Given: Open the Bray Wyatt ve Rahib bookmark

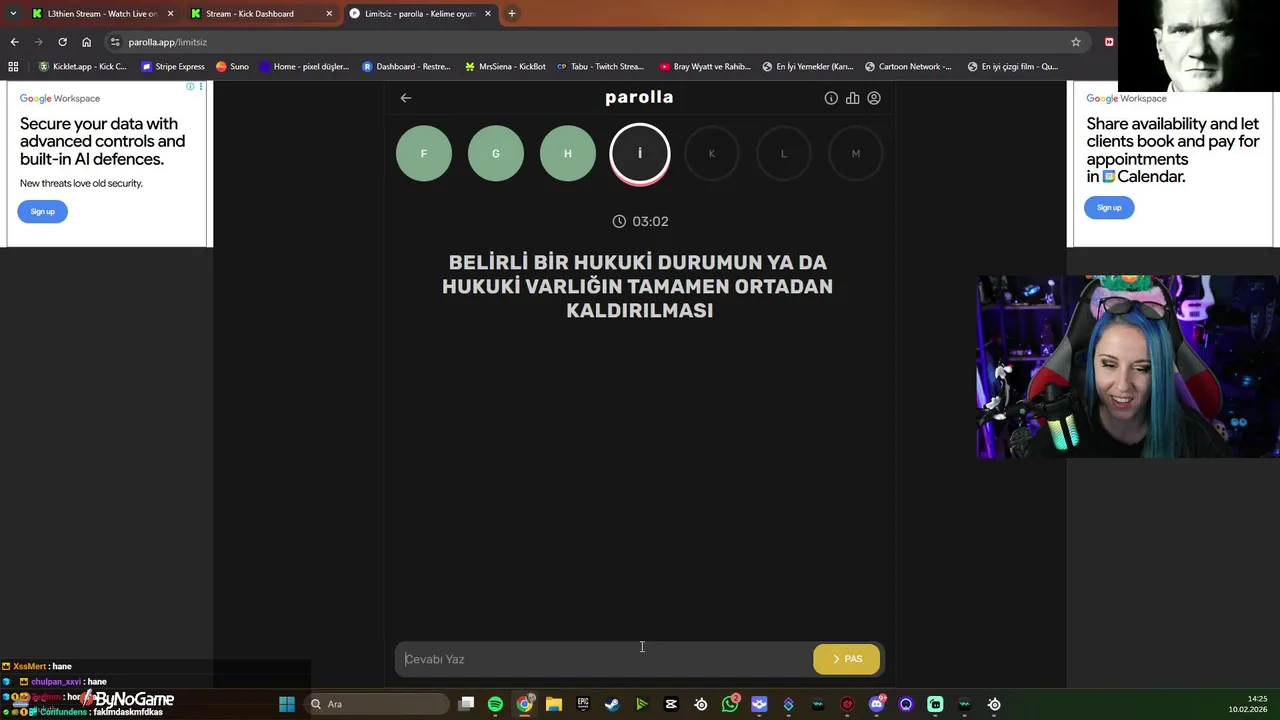Looking at the screenshot, I should pyautogui.click(x=705, y=67).
